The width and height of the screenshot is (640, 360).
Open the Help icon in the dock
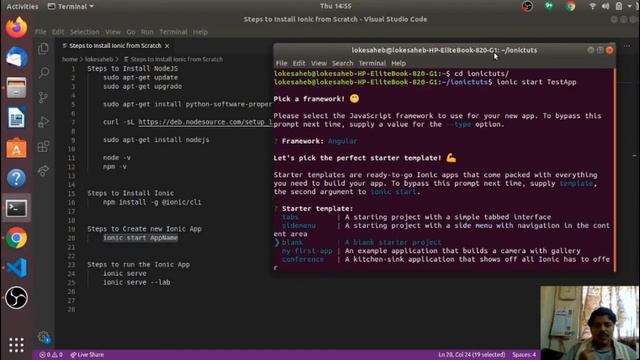coord(16,178)
